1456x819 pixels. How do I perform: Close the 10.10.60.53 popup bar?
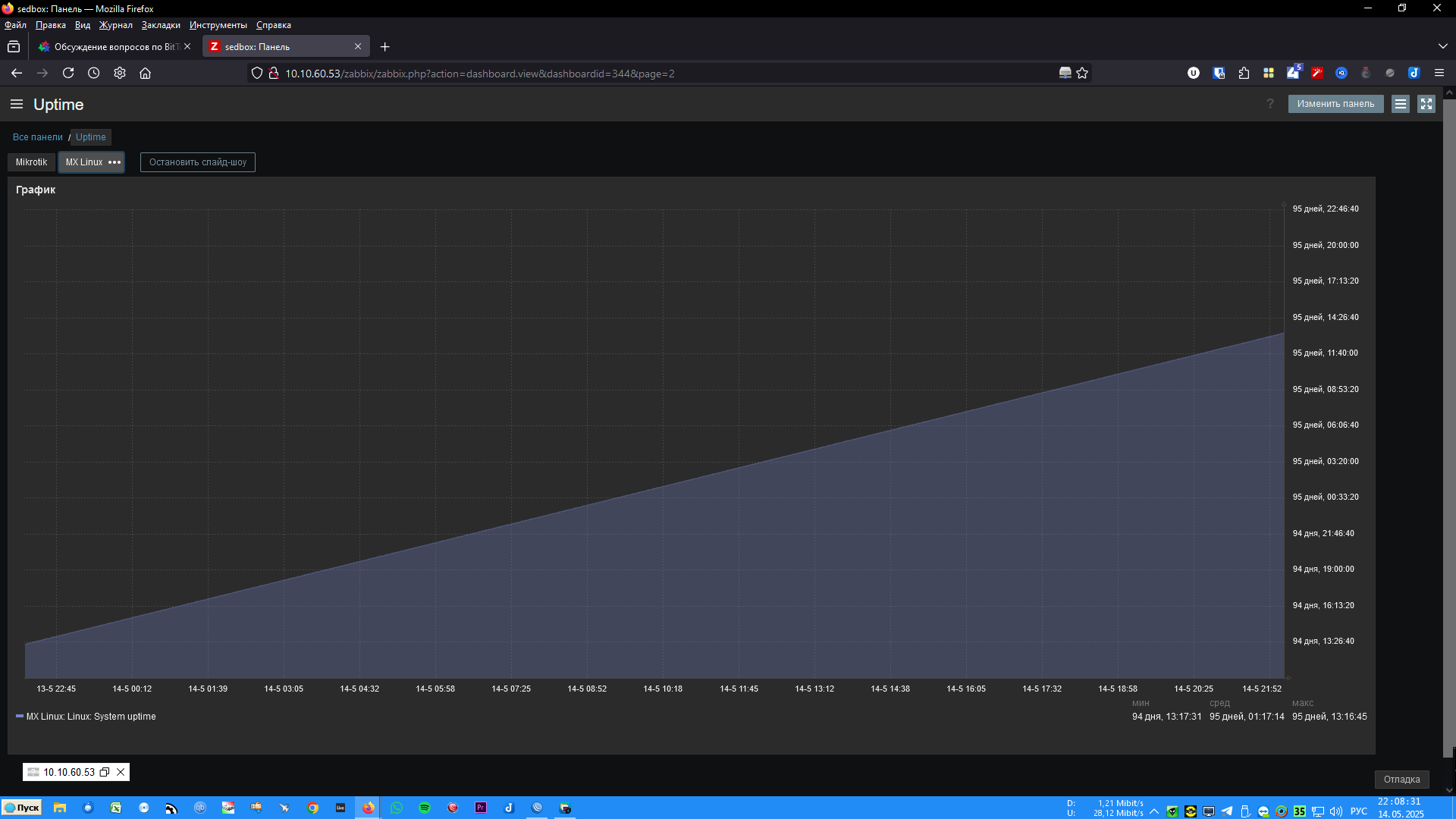pos(121,772)
